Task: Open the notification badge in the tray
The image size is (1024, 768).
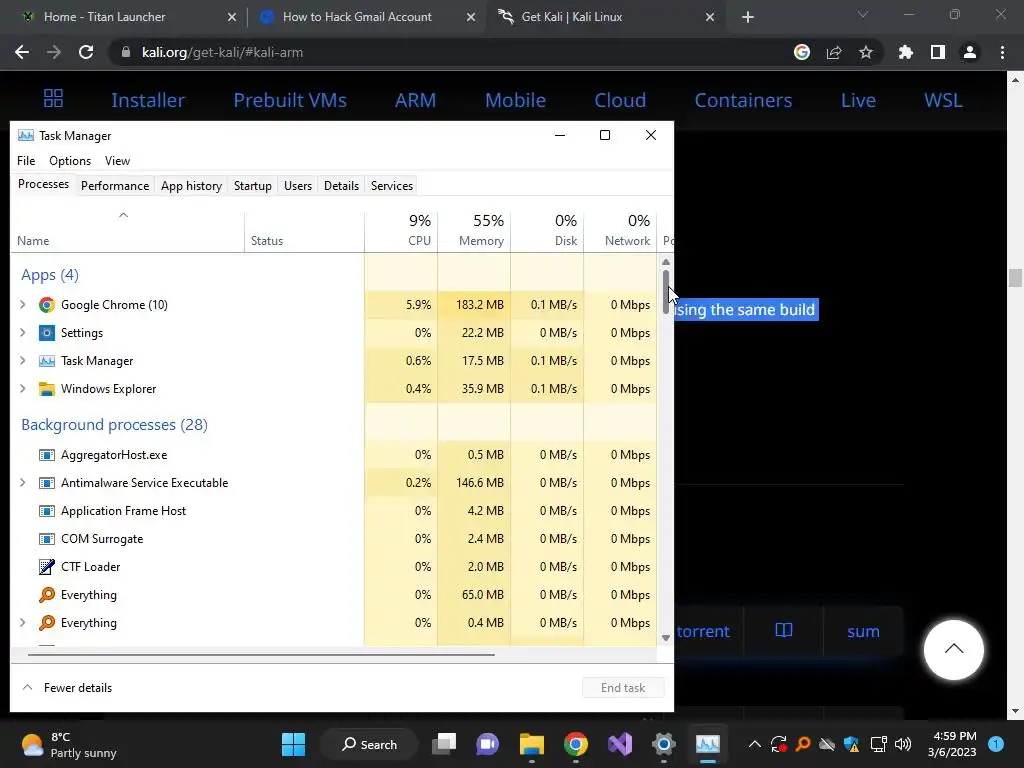Action: coord(996,744)
